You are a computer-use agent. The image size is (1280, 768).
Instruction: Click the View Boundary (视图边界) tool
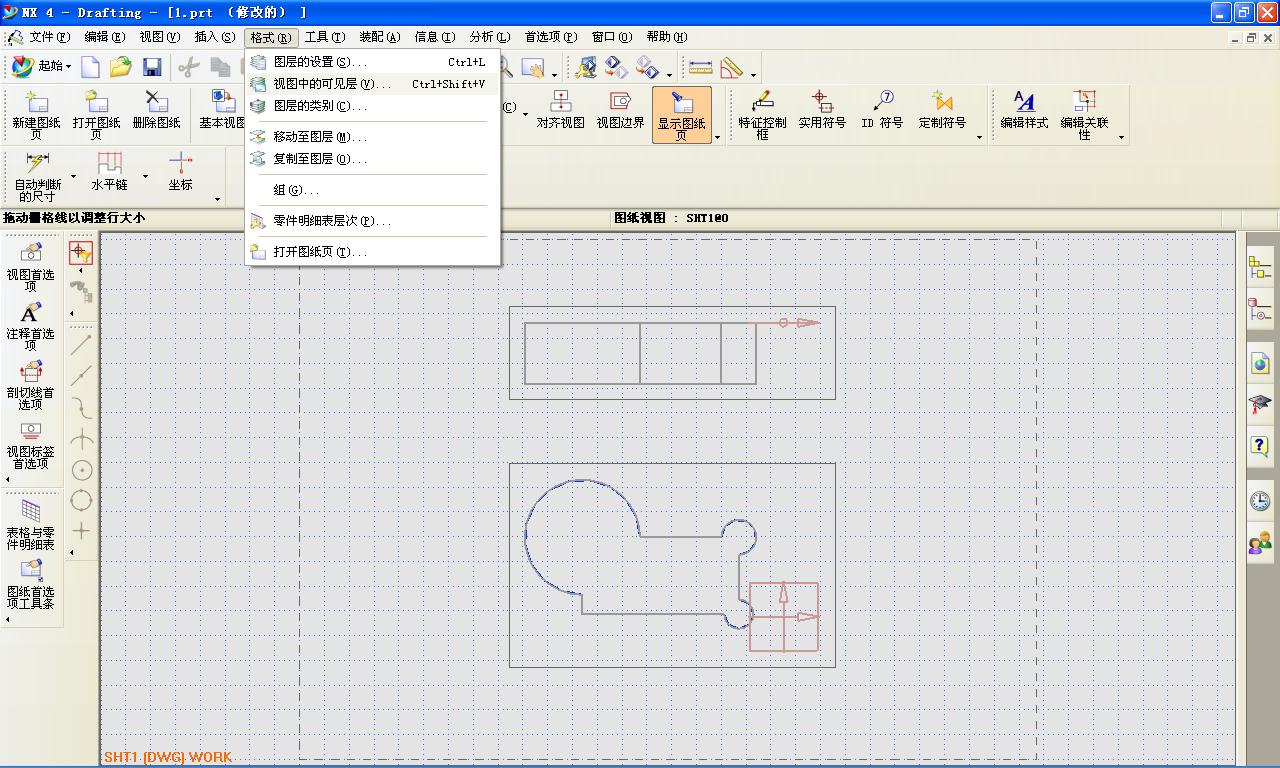tap(620, 110)
